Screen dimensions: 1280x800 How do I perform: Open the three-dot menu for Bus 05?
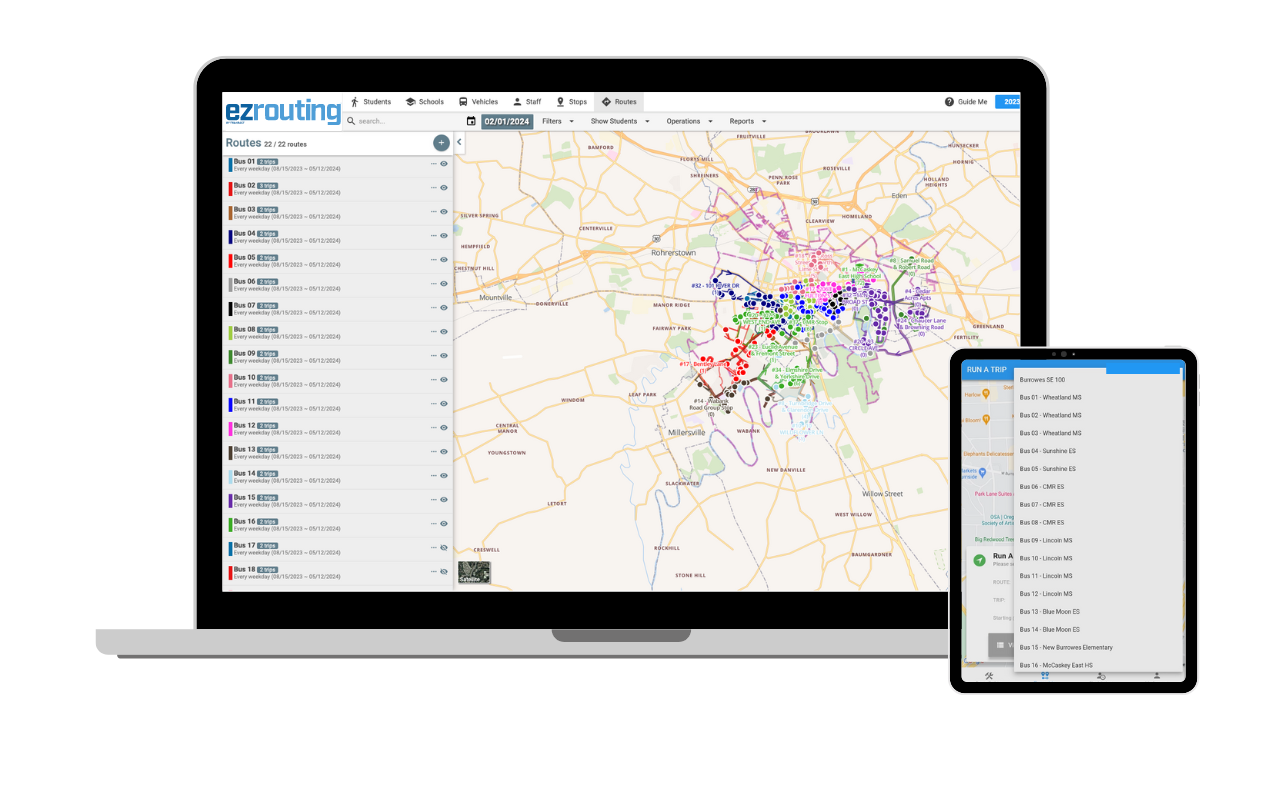[434, 260]
